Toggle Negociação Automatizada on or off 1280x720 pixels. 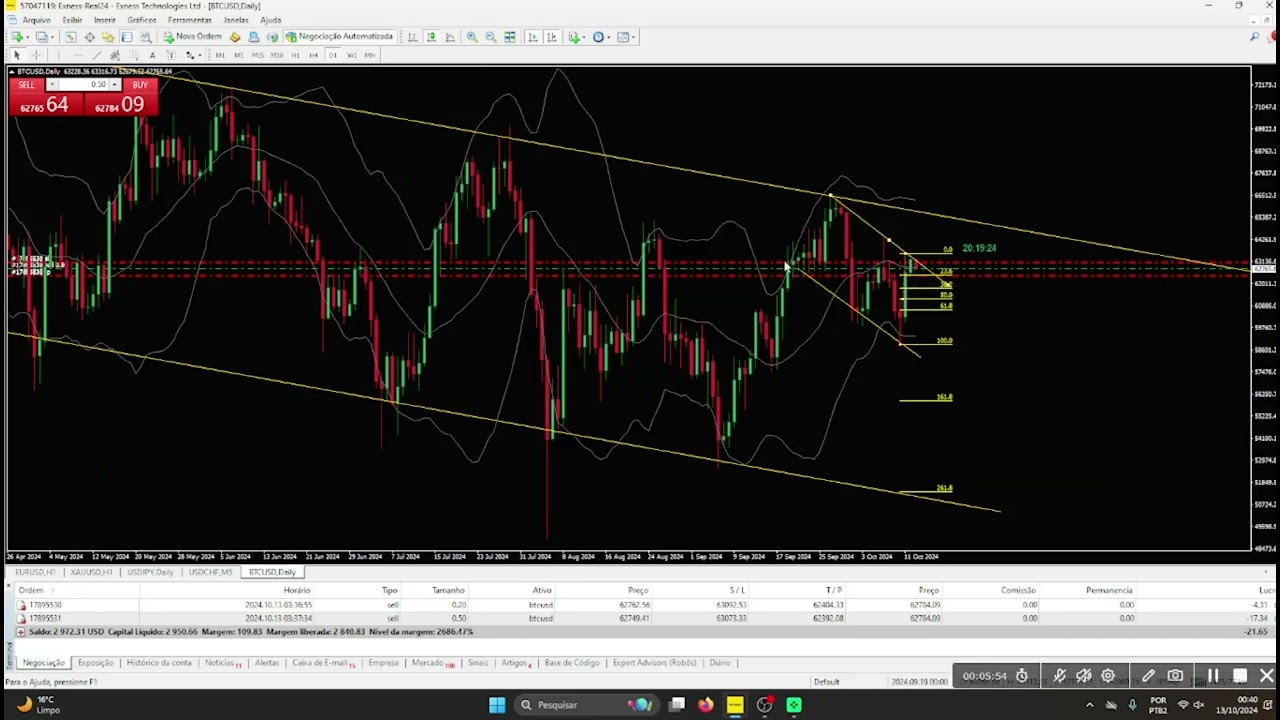point(339,37)
